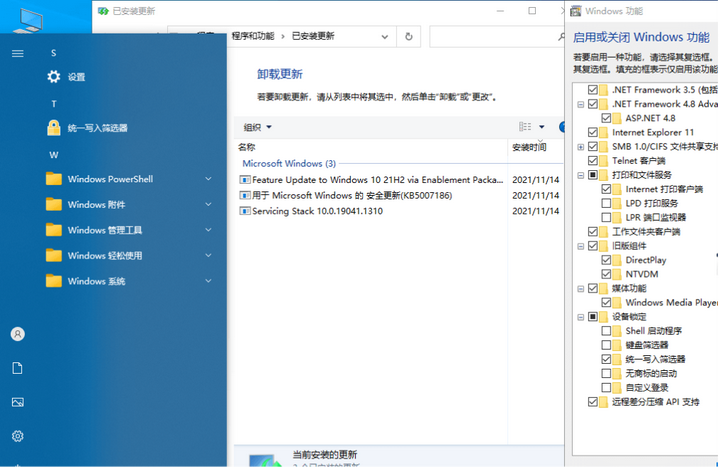The width and height of the screenshot is (720, 467).
Task: Enable 自定义登录 checkbox
Action: coord(606,388)
